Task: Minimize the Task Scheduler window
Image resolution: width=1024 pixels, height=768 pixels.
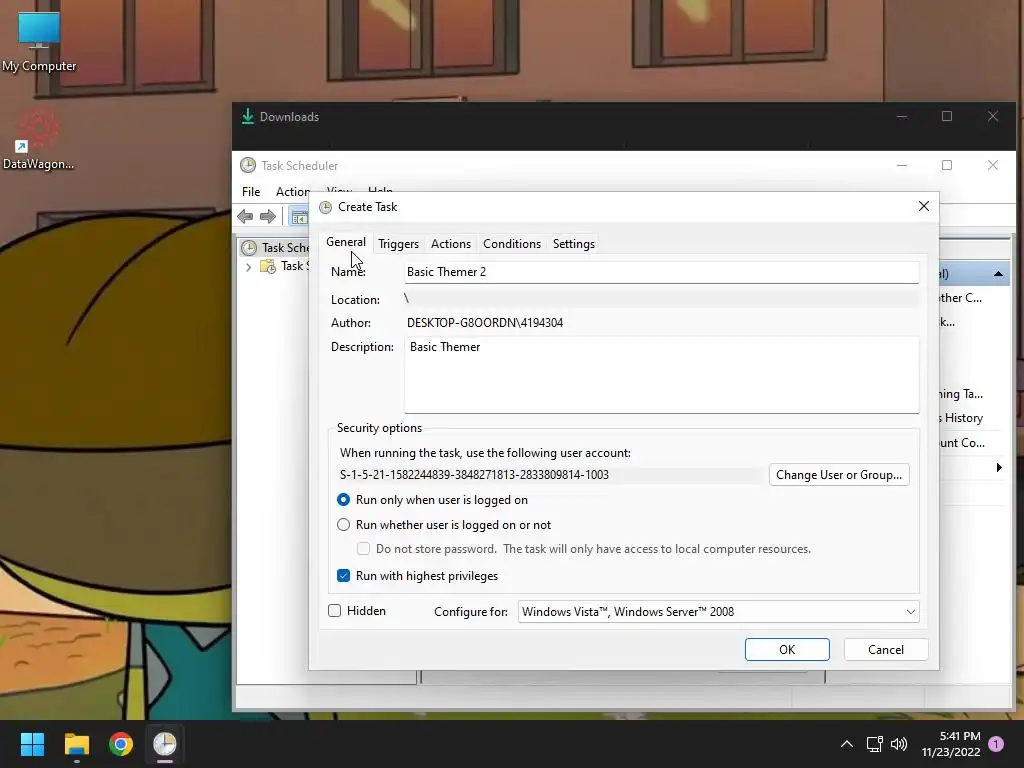Action: pos(902,165)
